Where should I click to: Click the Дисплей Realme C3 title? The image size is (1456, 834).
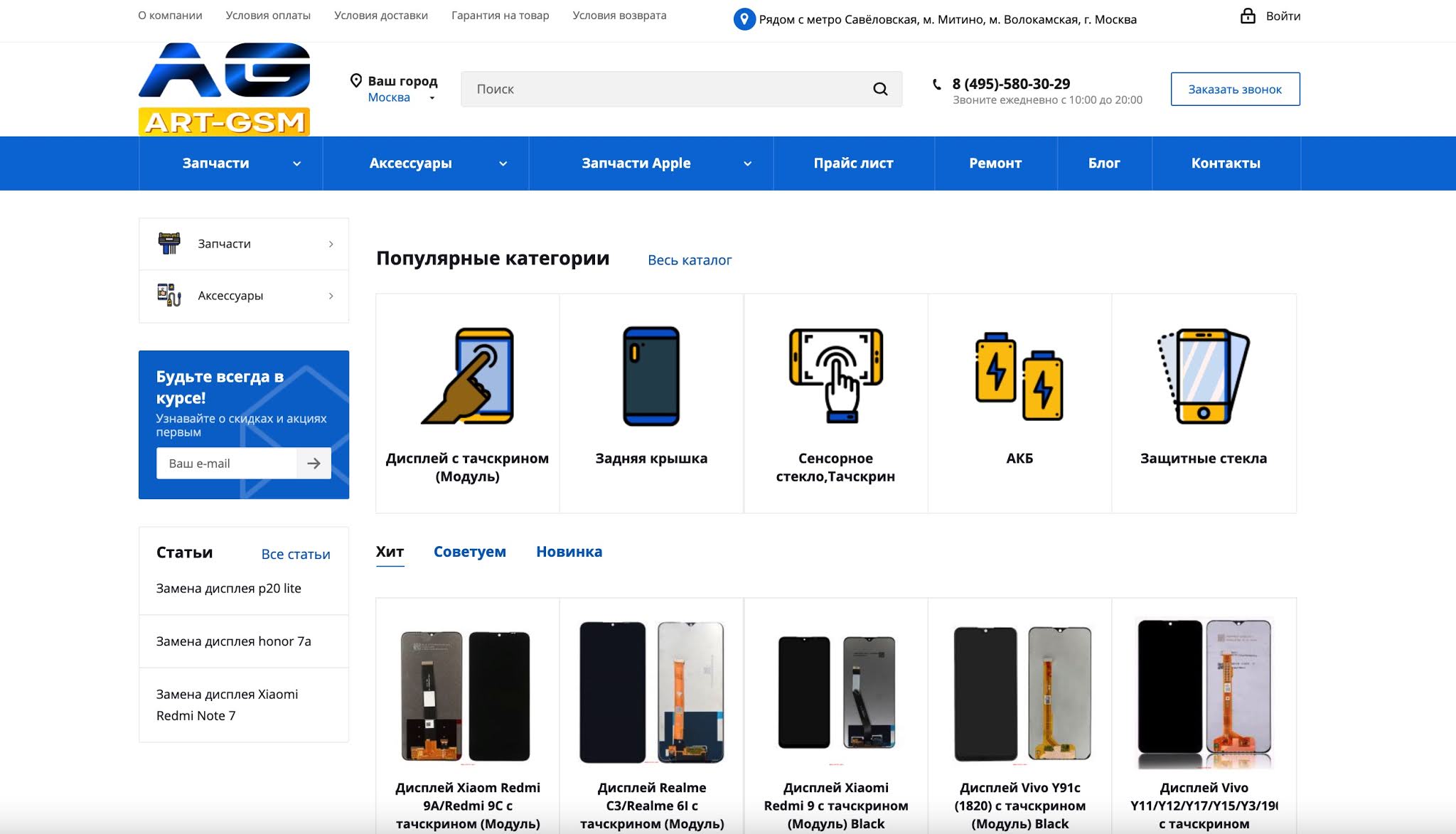pyautogui.click(x=652, y=806)
